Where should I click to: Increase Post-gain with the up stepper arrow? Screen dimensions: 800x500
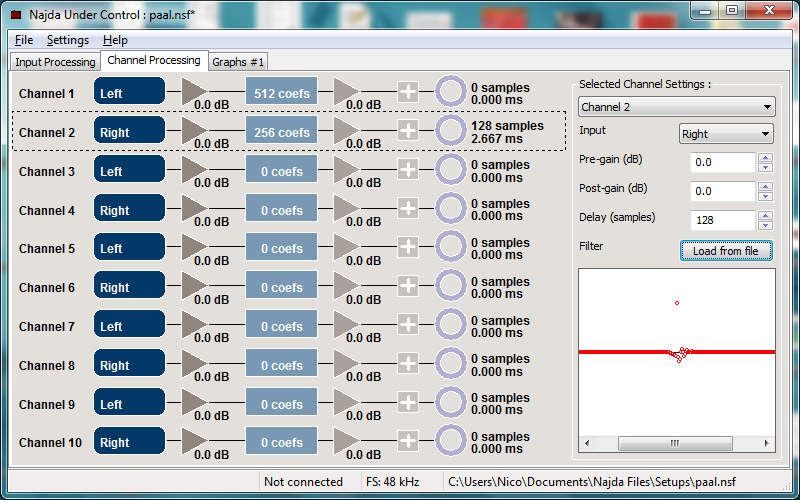765,187
